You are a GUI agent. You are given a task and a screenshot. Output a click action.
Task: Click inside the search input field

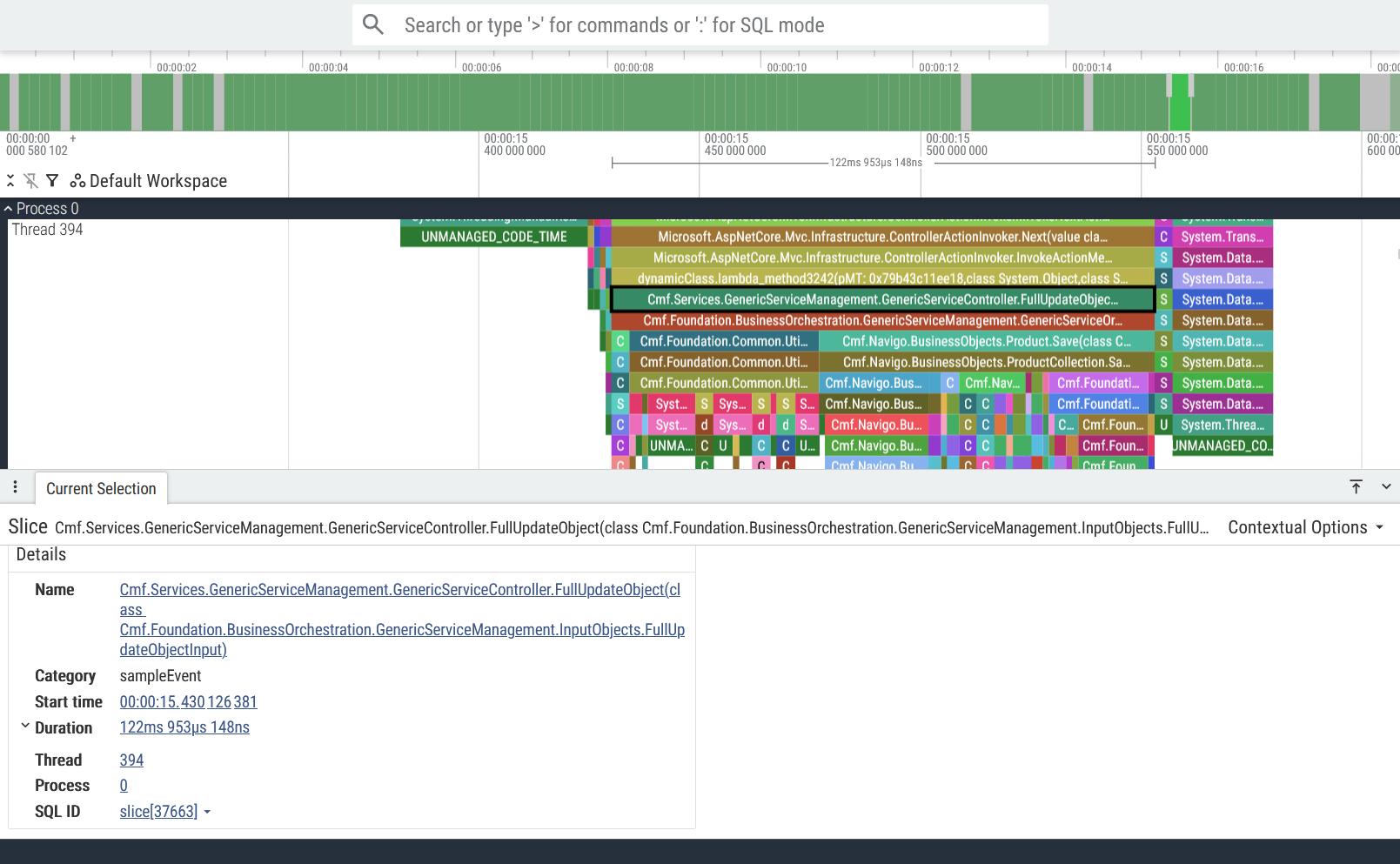click(696, 24)
